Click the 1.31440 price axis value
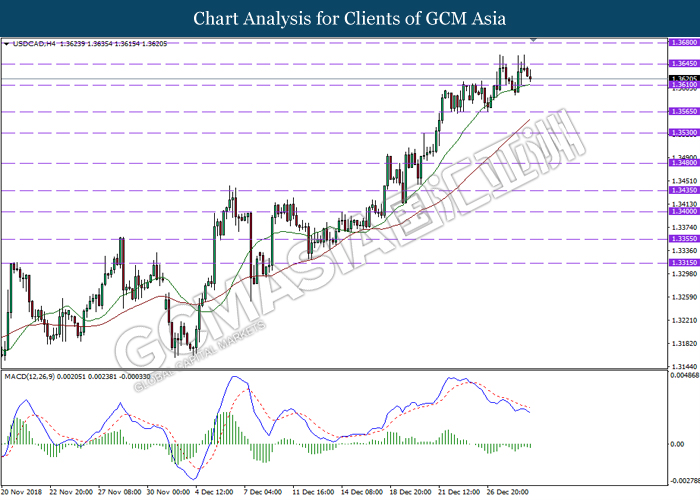 tap(684, 367)
